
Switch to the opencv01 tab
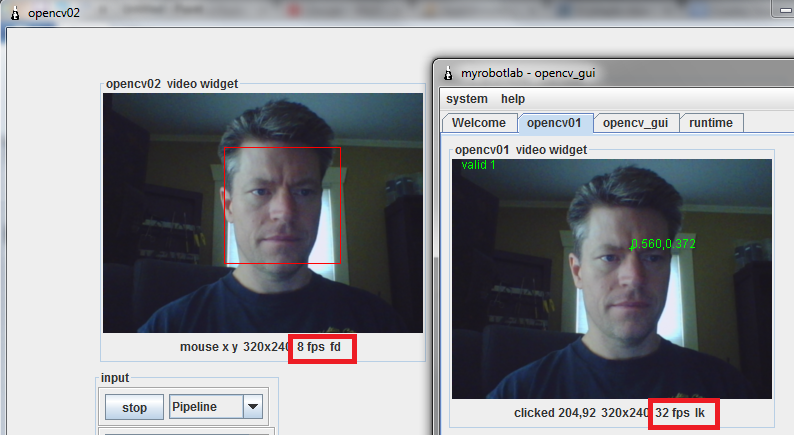click(x=555, y=123)
